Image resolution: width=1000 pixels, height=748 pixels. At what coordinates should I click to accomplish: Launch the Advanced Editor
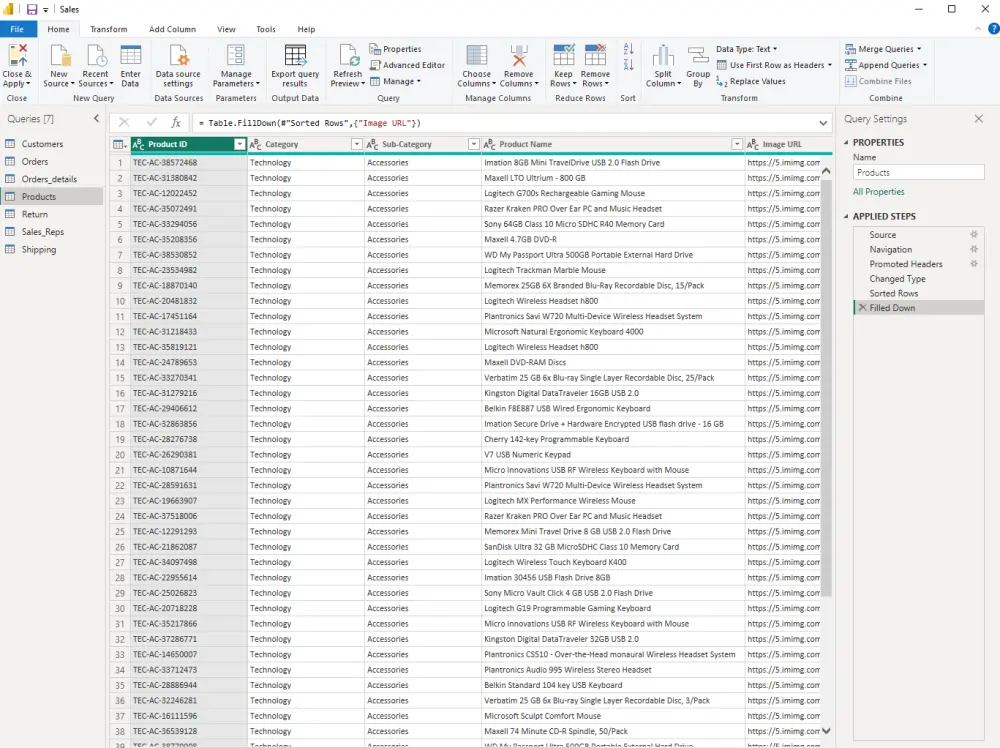click(x=407, y=65)
